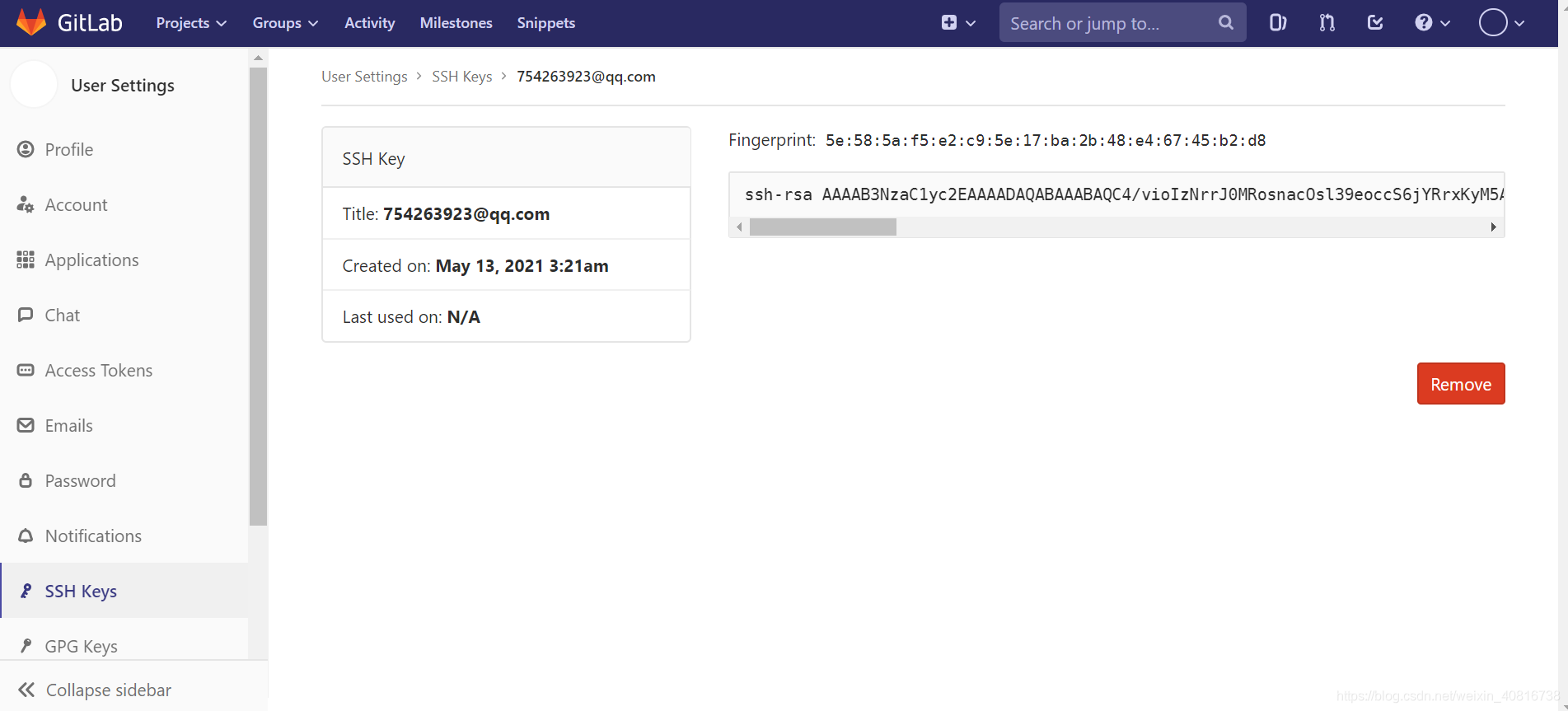This screenshot has height=711, width=1568.
Task: Open Chat settings
Action: (x=62, y=315)
